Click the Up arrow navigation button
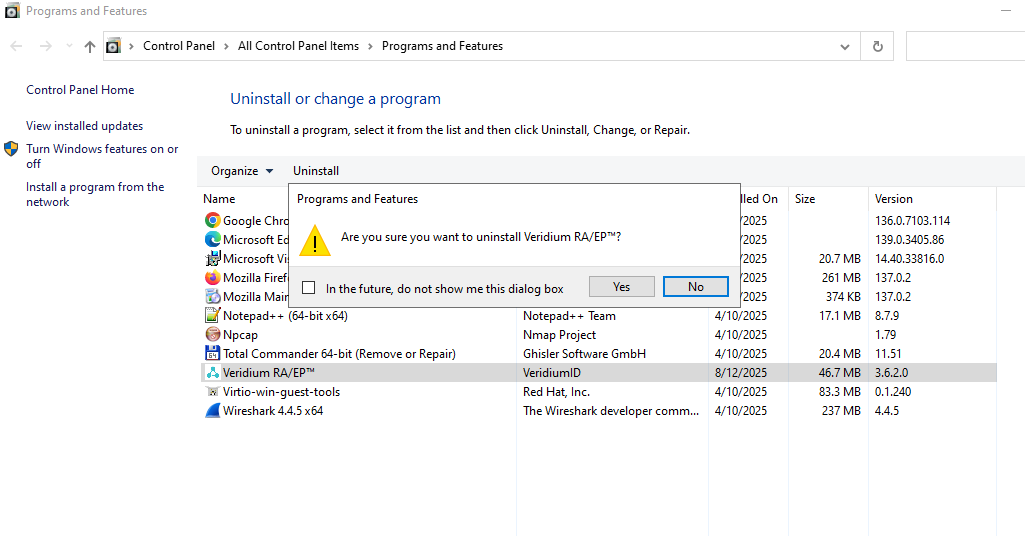 click(90, 46)
